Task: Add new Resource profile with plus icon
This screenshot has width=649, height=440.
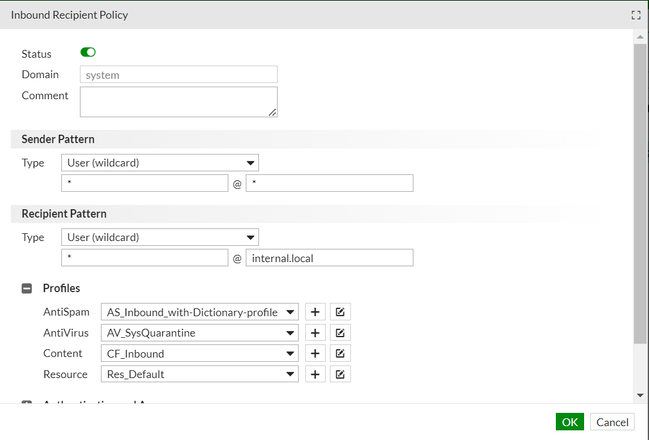Action: pos(315,374)
